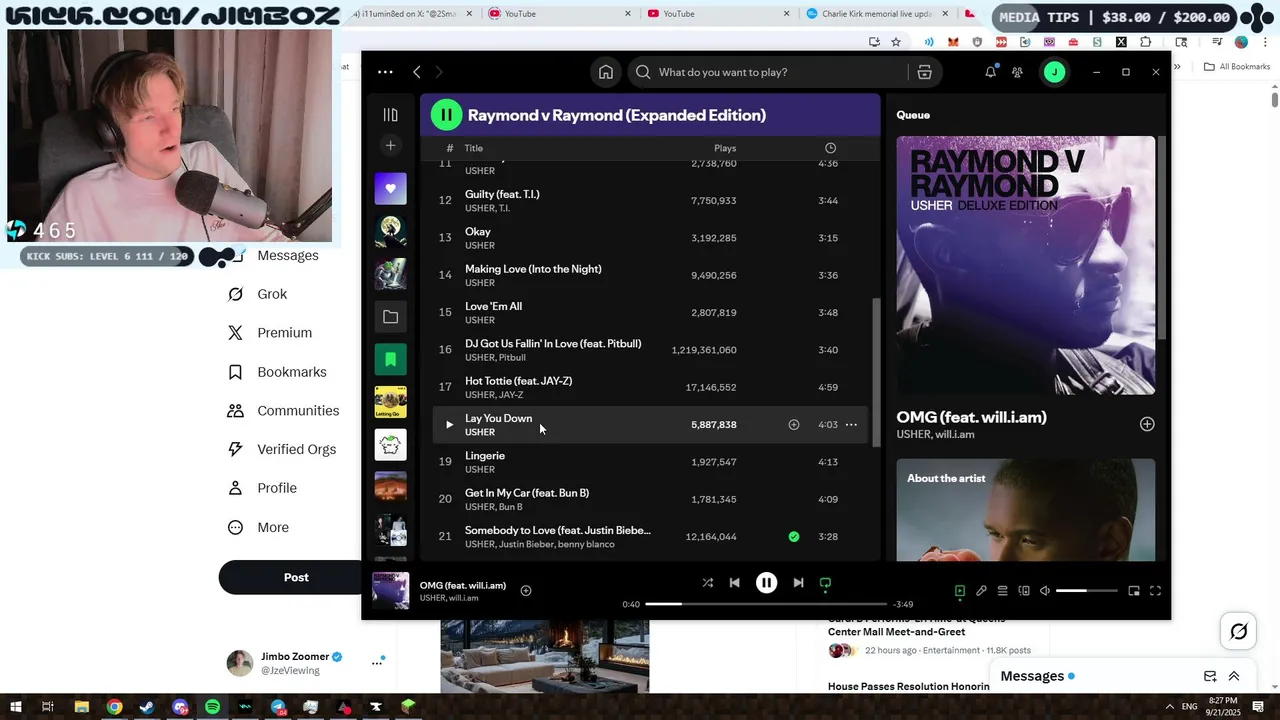Skip to next track
1280x720 pixels.
[x=798, y=583]
